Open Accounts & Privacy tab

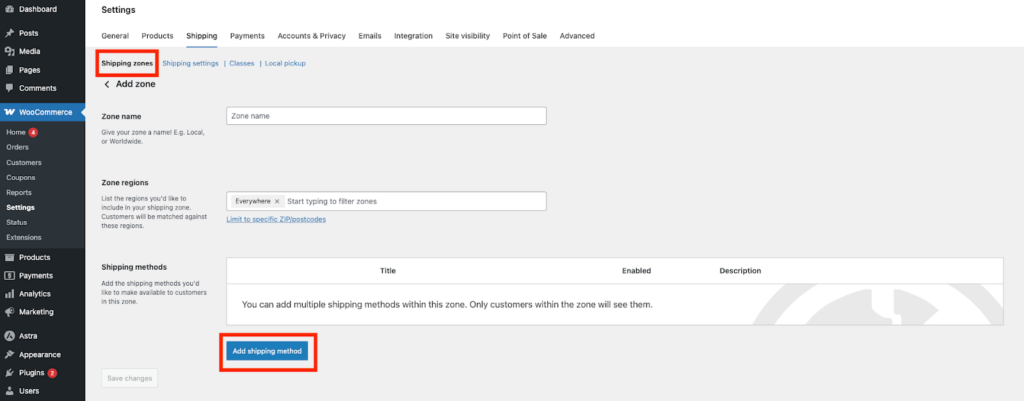pyautogui.click(x=312, y=36)
